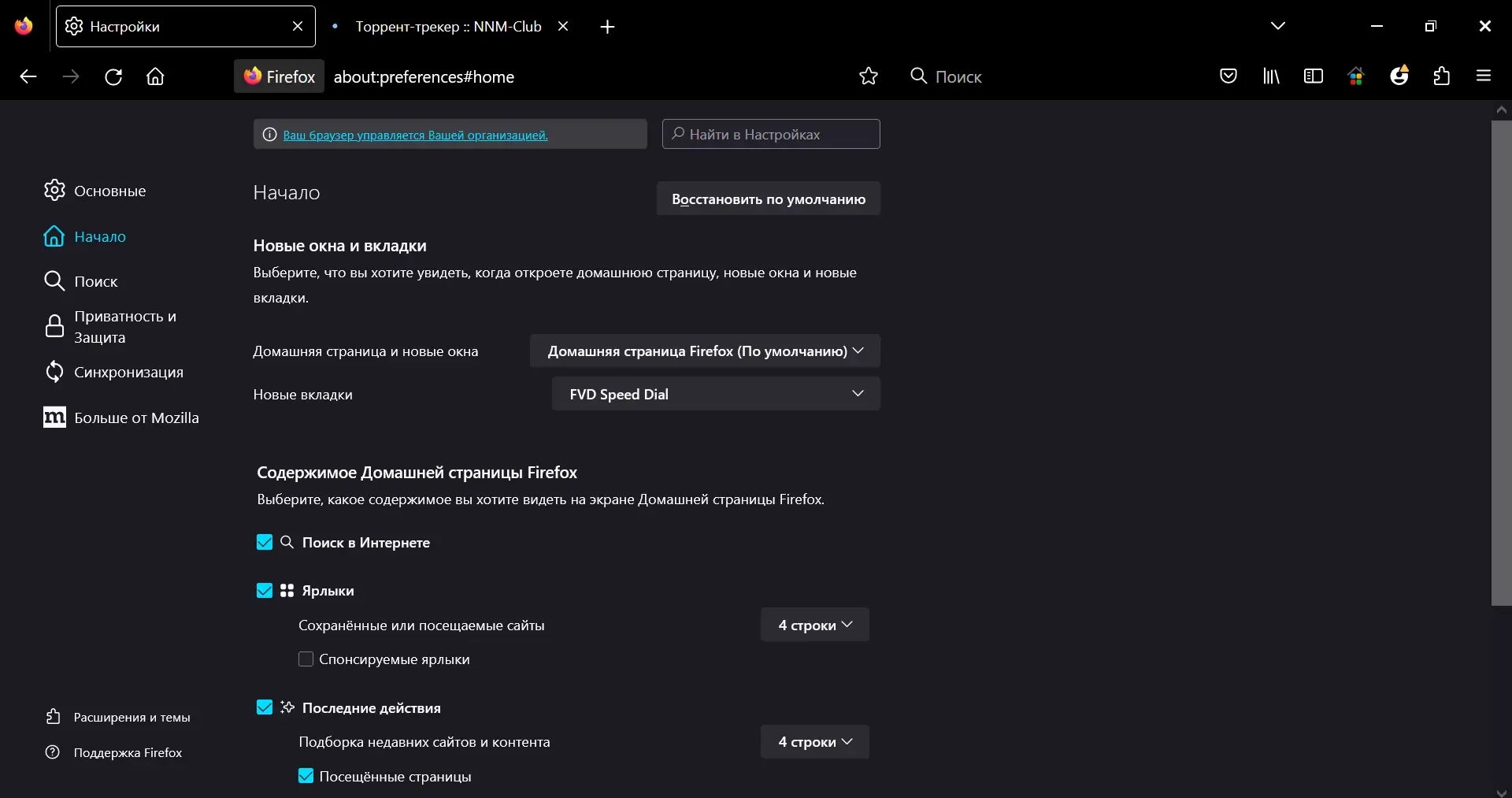Go to the browser home page
The image size is (1512, 798).
154,76
